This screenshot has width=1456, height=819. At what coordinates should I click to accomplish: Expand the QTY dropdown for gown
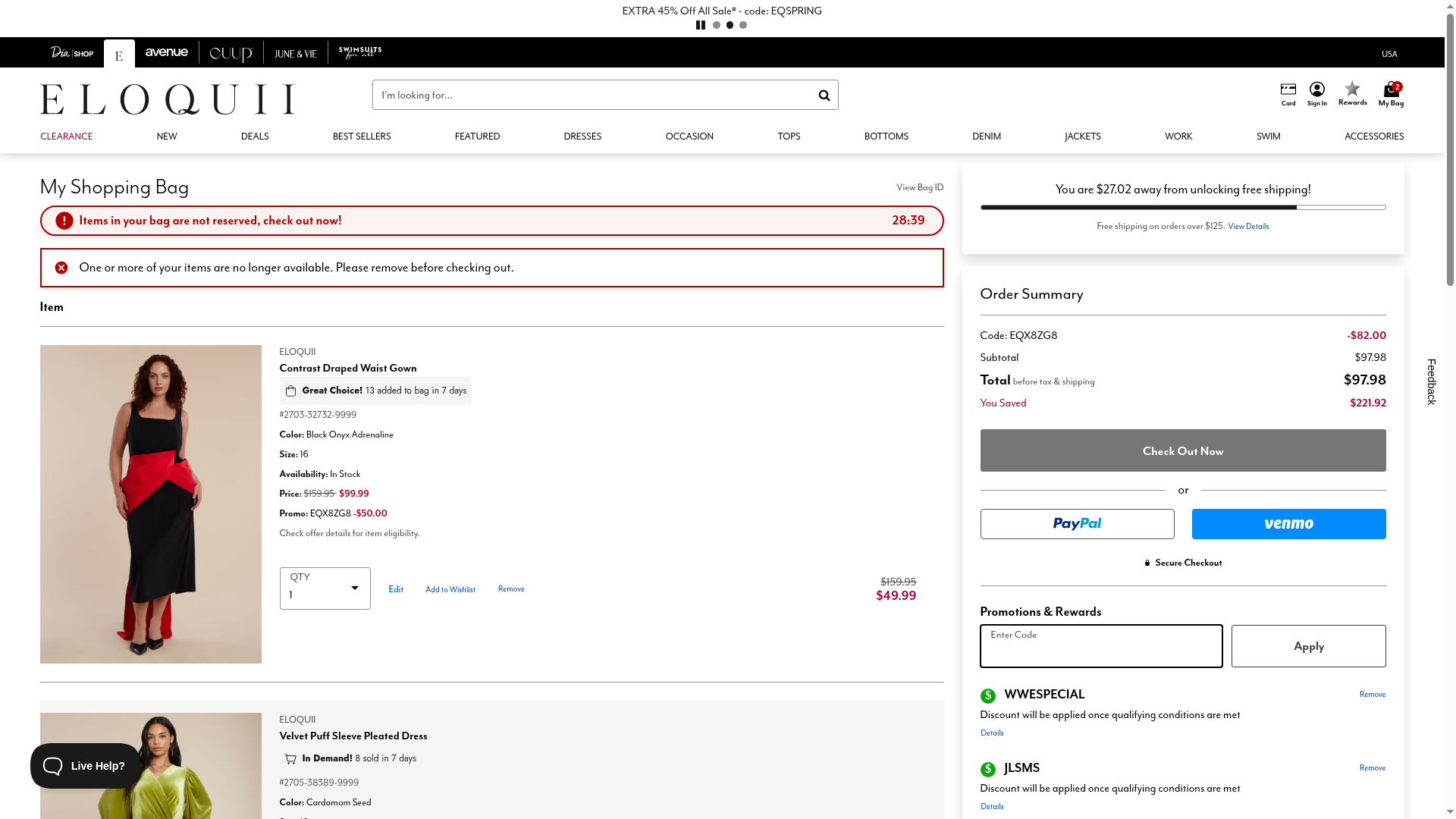click(325, 588)
